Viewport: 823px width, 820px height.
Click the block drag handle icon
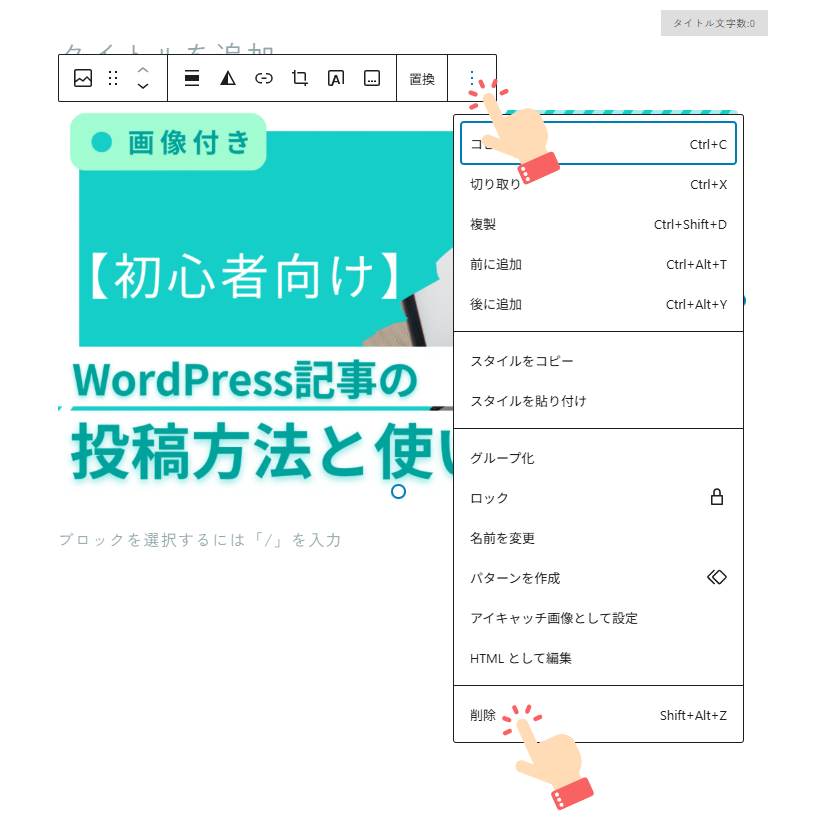(113, 78)
